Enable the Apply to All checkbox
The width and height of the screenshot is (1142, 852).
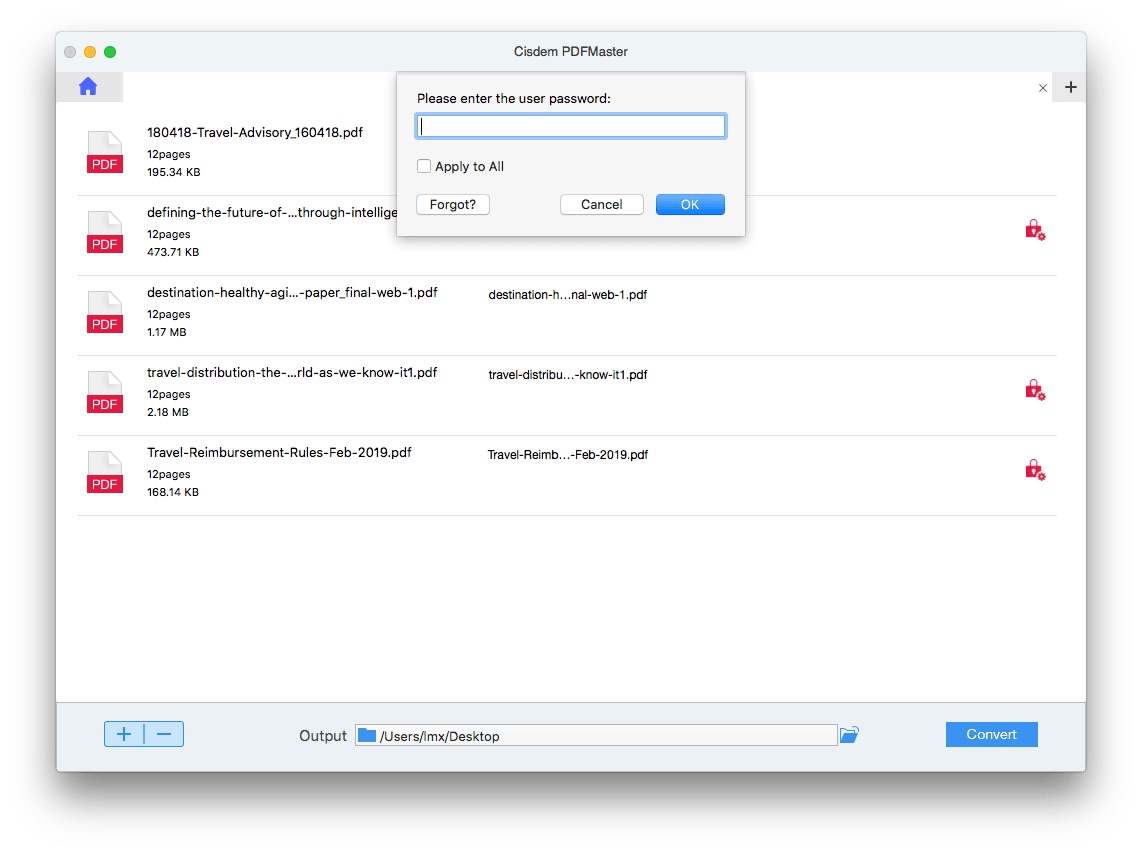pyautogui.click(x=424, y=167)
